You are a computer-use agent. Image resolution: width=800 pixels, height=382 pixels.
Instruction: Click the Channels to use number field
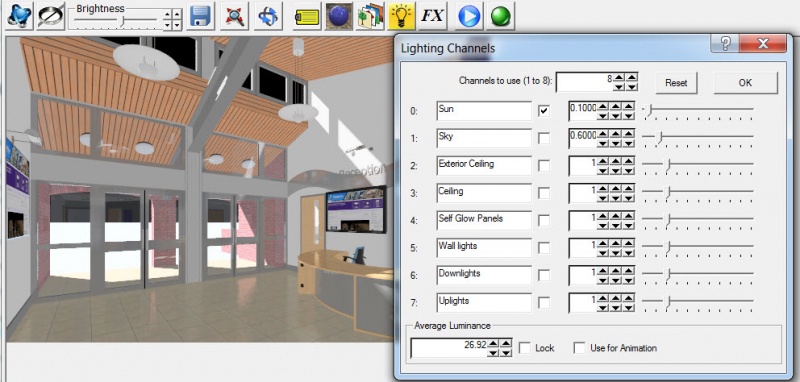pos(584,82)
